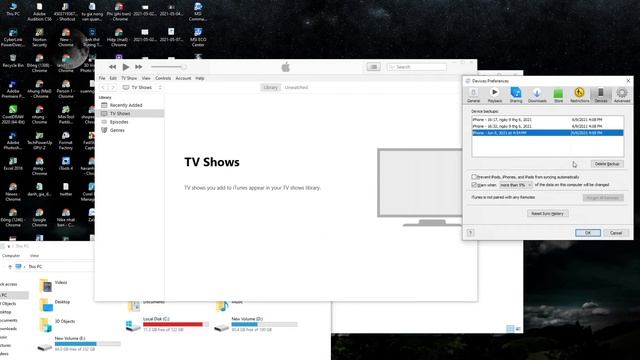
Task: Open Local Disk (C:) drive
Action: point(167,324)
